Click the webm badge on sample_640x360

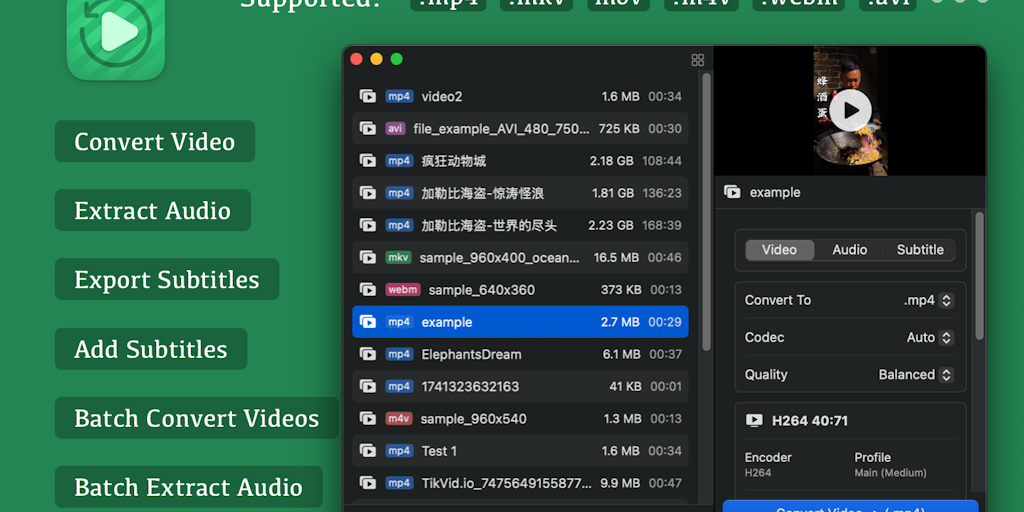(x=403, y=290)
